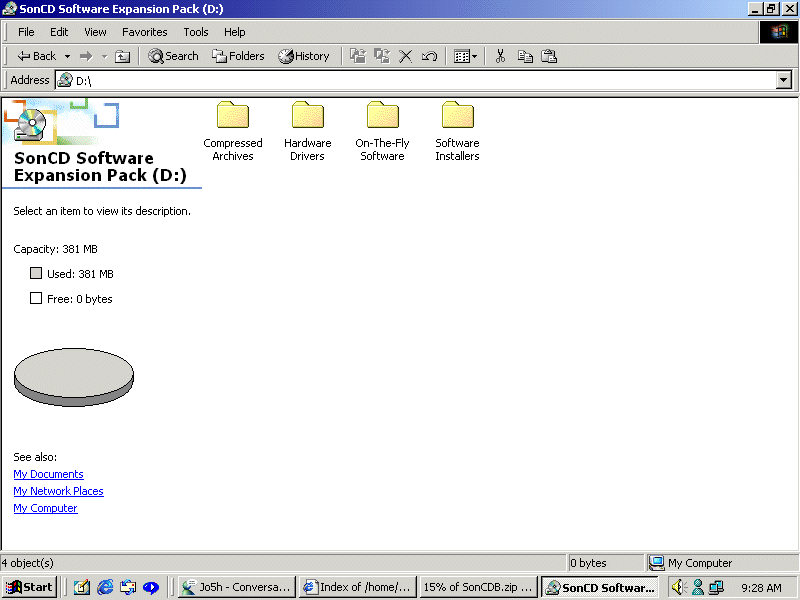
Task: Toggle the Folders pane button
Action: point(238,57)
